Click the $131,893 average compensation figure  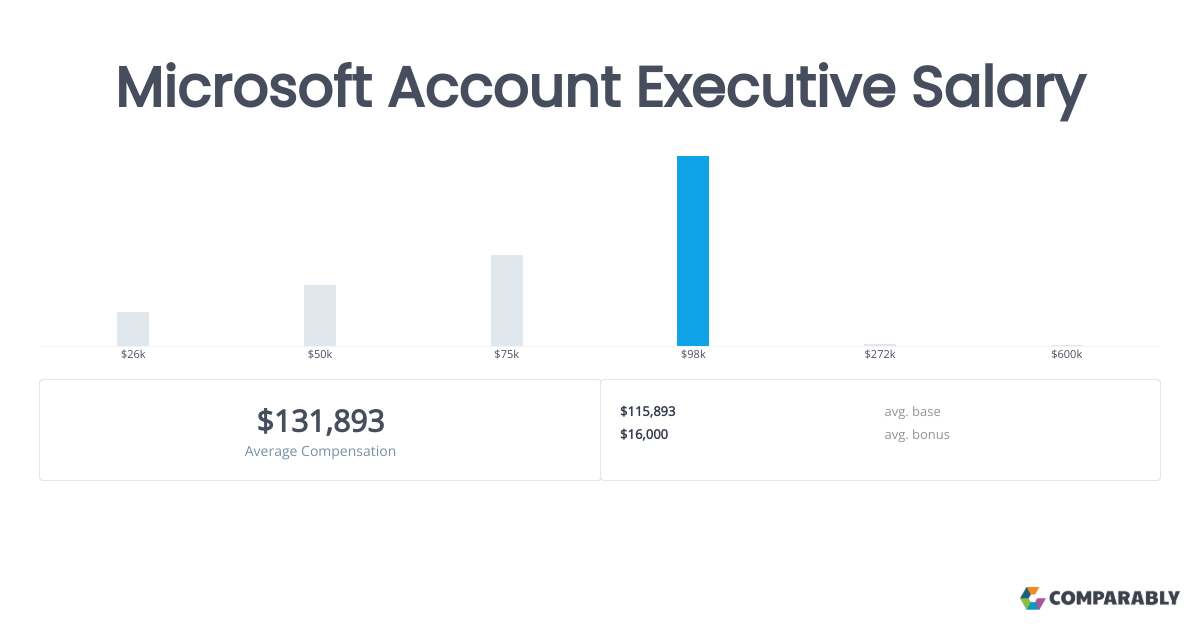(x=320, y=421)
